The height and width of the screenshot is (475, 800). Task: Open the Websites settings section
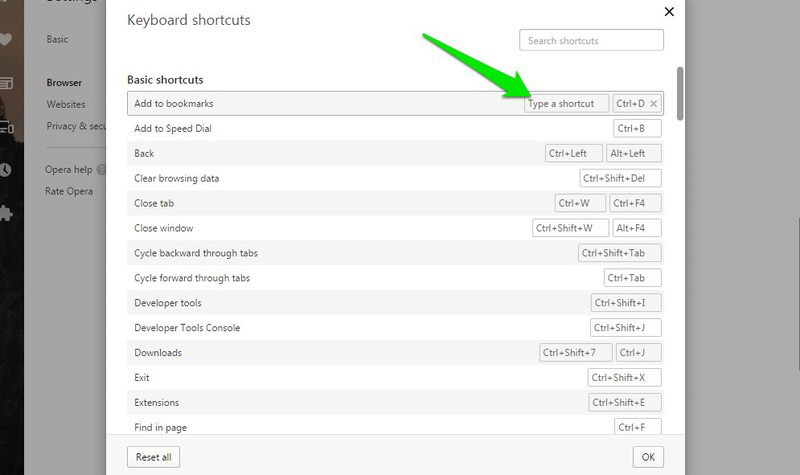(x=66, y=104)
